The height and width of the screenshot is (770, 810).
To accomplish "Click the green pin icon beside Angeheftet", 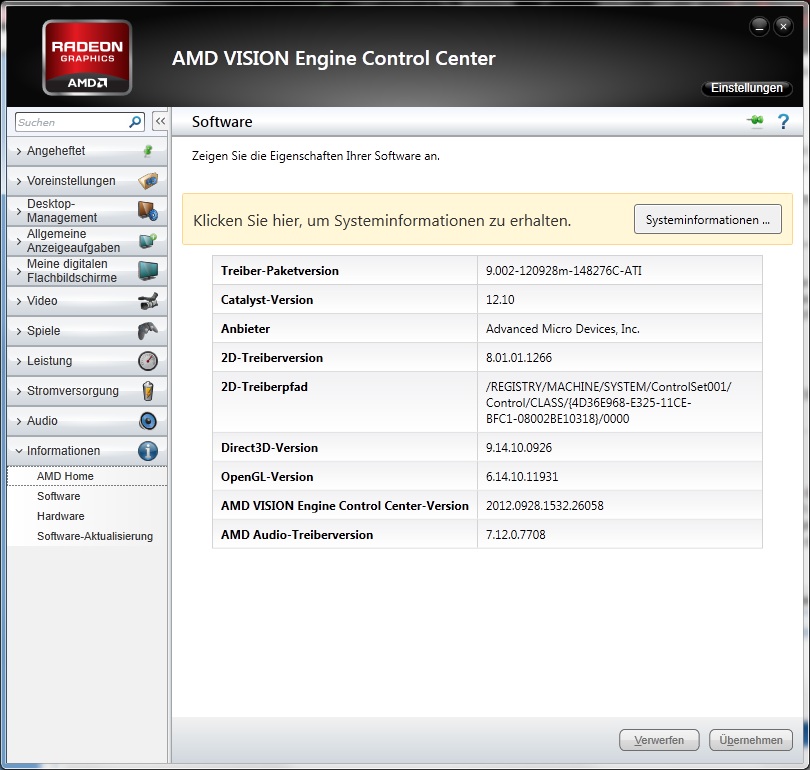I will [148, 151].
